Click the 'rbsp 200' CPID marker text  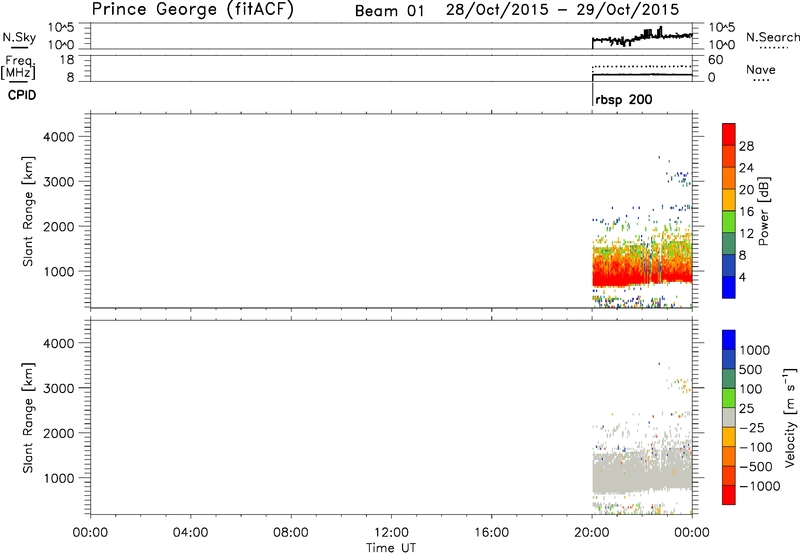(623, 99)
